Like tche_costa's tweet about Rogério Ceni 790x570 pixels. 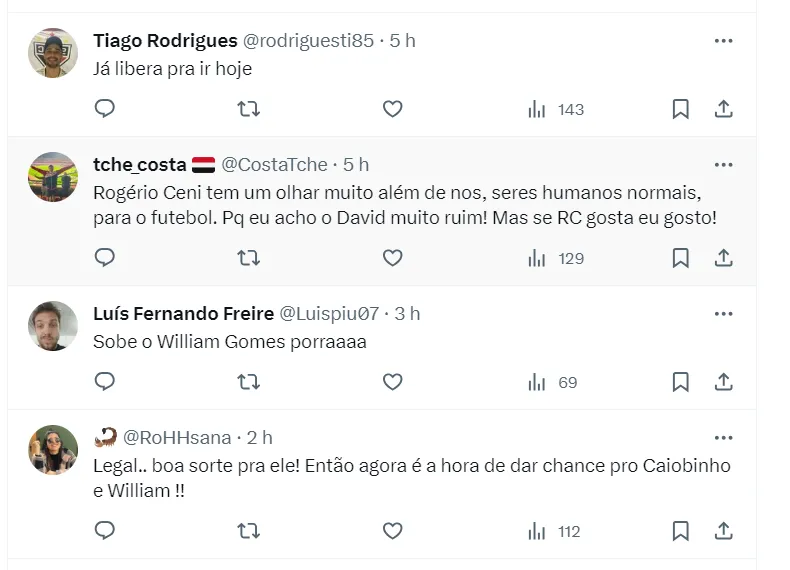(393, 258)
